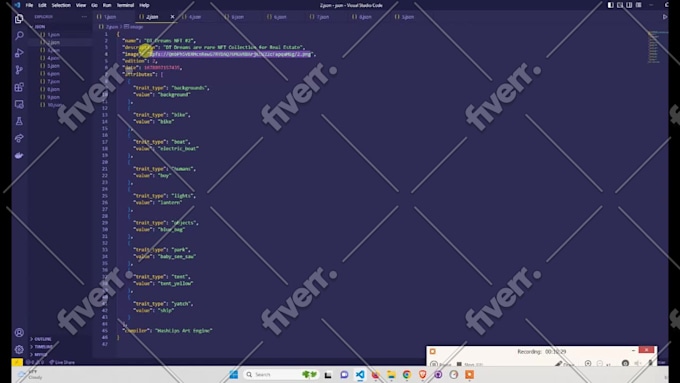Screen dimensions: 680x383
Task: Click Explorer views and more actions ellipsis
Action: [84, 16]
